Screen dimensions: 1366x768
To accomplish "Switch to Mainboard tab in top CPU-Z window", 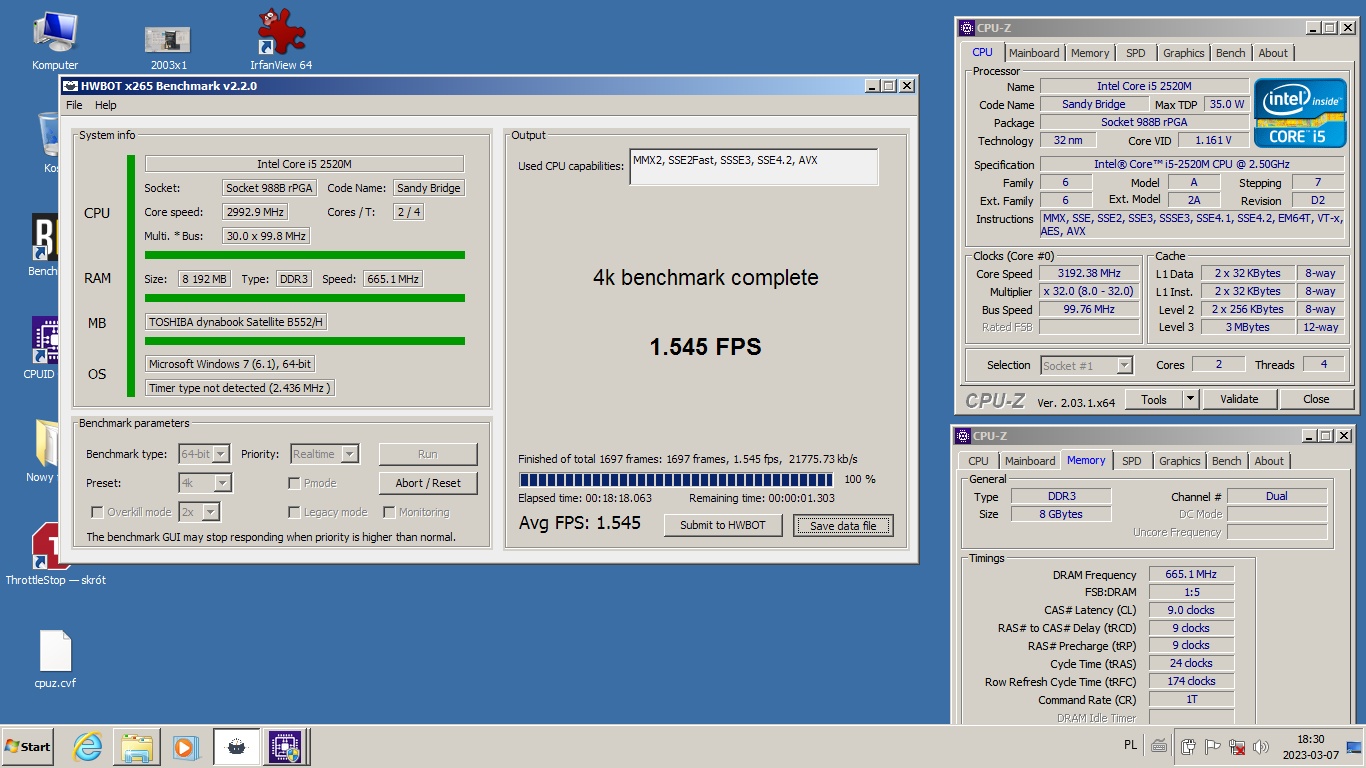I will (x=1034, y=53).
